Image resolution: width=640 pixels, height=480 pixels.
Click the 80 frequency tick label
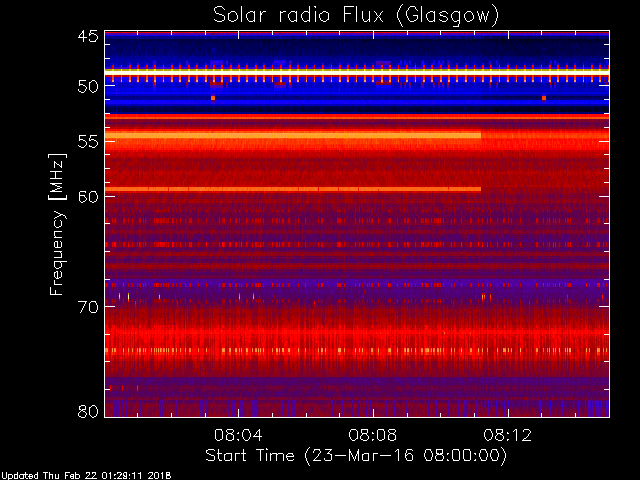[x=88, y=411]
